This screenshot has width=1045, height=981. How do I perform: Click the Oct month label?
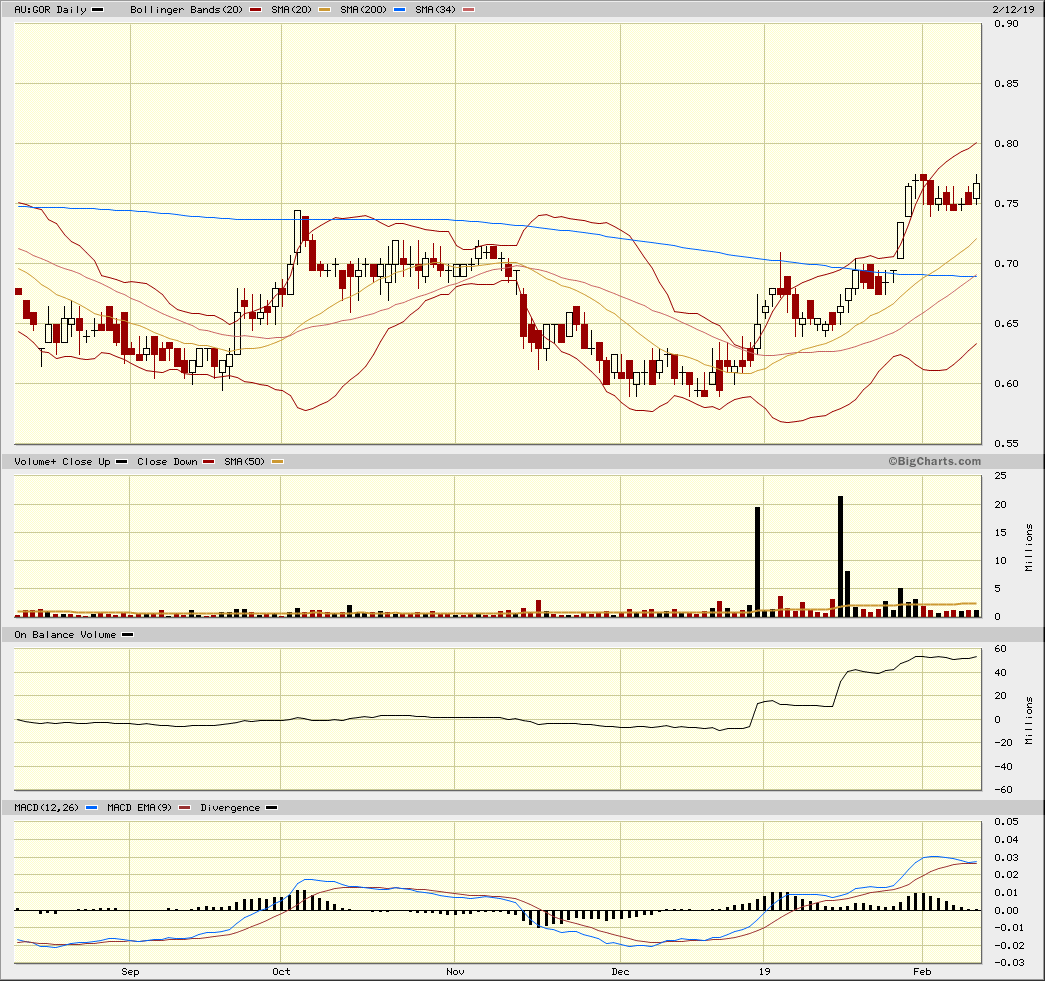(281, 972)
